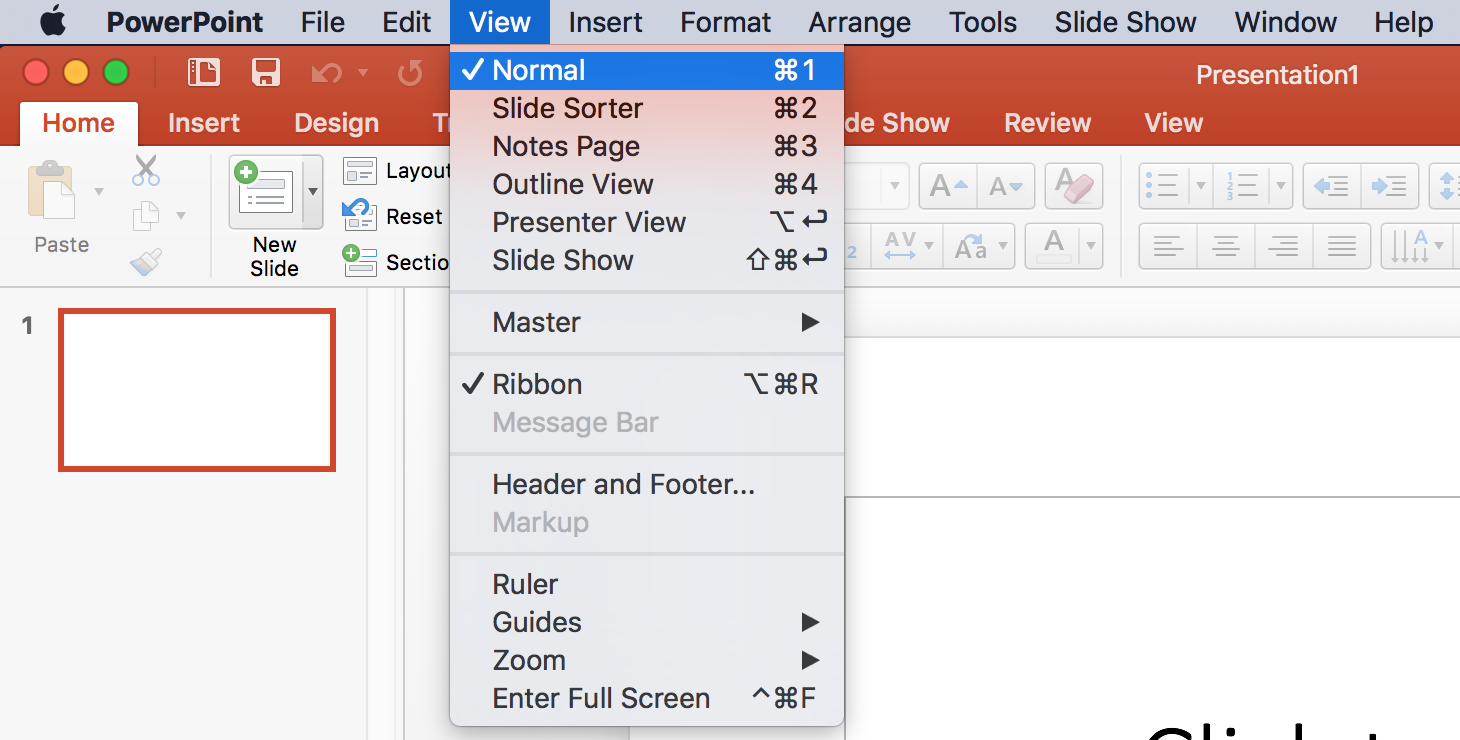Open the File menu
1460x740 pixels.
click(x=322, y=22)
